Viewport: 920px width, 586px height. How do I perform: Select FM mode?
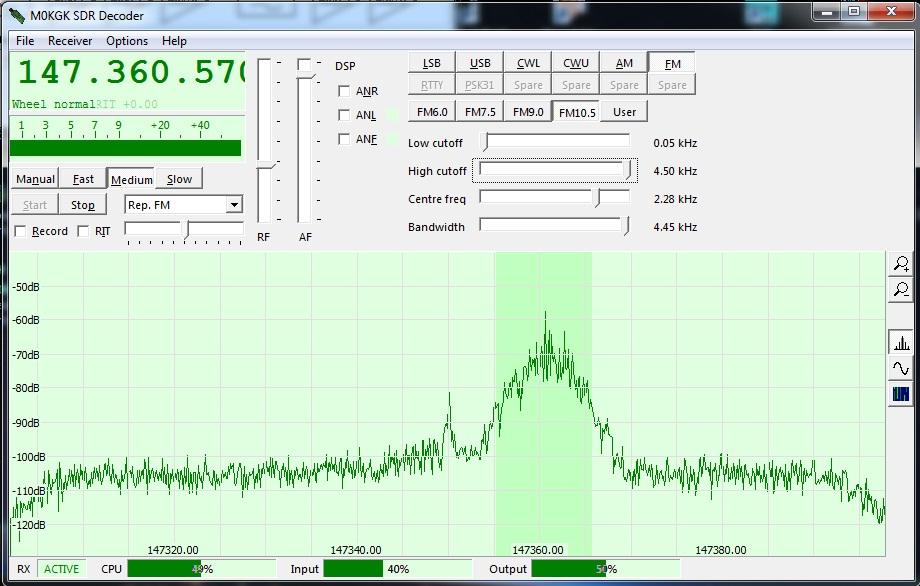point(672,63)
